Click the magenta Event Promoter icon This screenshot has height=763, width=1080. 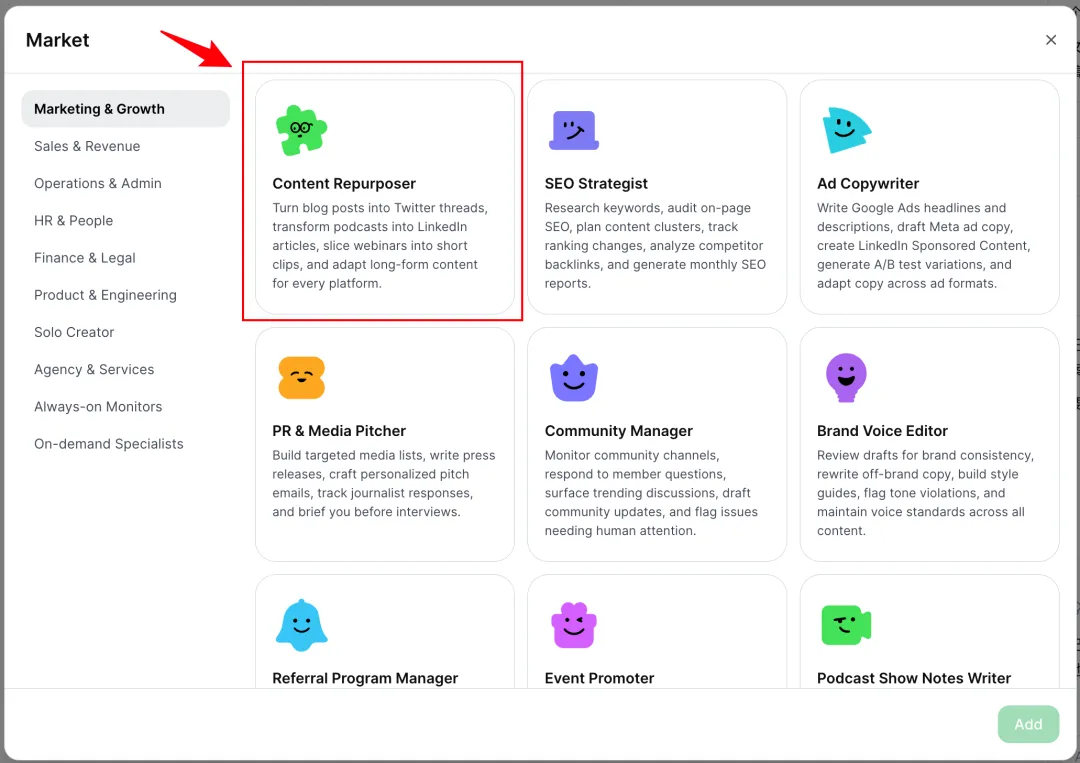point(574,625)
